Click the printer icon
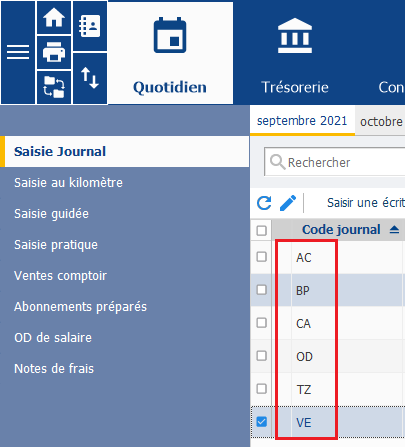The image size is (405, 447). [x=54, y=52]
